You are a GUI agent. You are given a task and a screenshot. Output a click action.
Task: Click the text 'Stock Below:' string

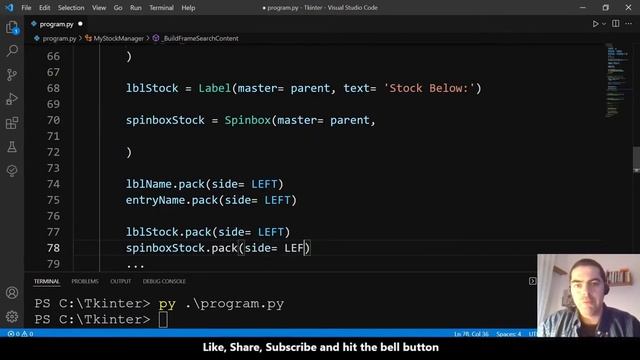point(429,88)
